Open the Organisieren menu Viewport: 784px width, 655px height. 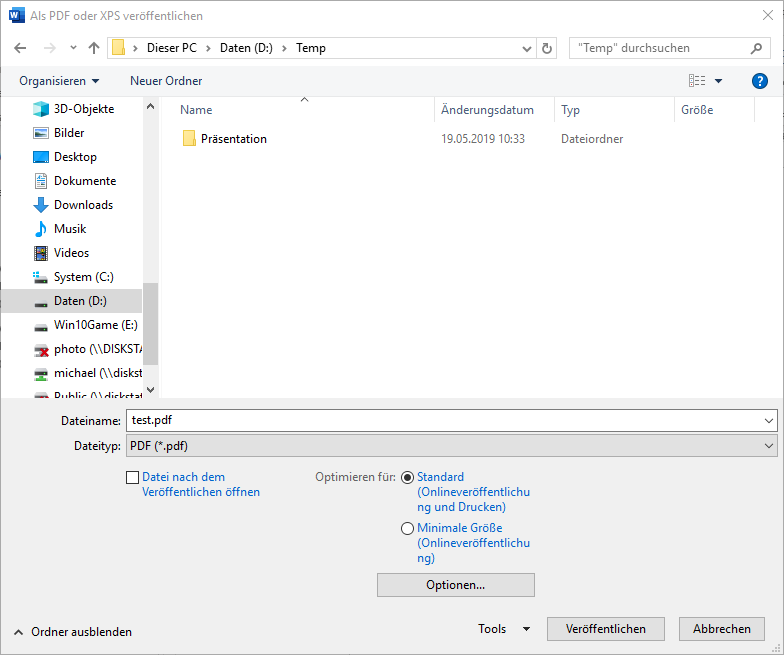click(59, 81)
